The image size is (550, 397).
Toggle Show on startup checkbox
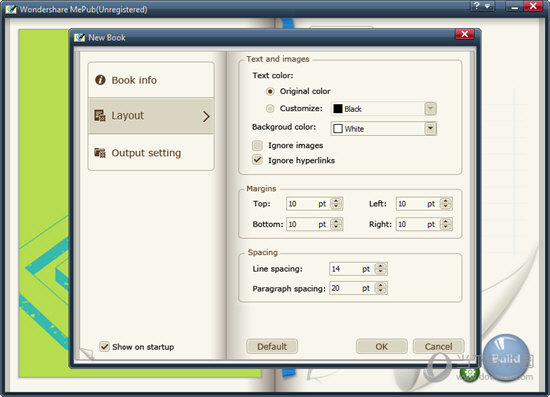point(104,346)
